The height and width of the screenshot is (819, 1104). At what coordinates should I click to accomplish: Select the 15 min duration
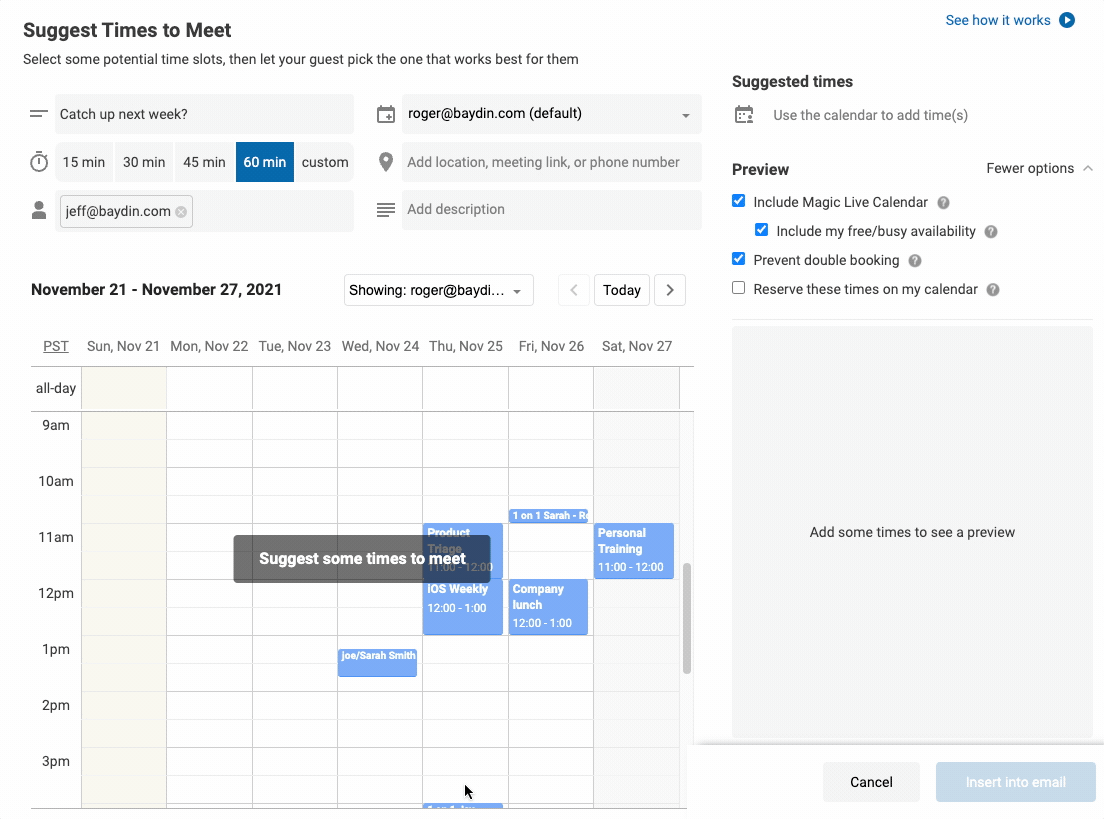pos(84,162)
